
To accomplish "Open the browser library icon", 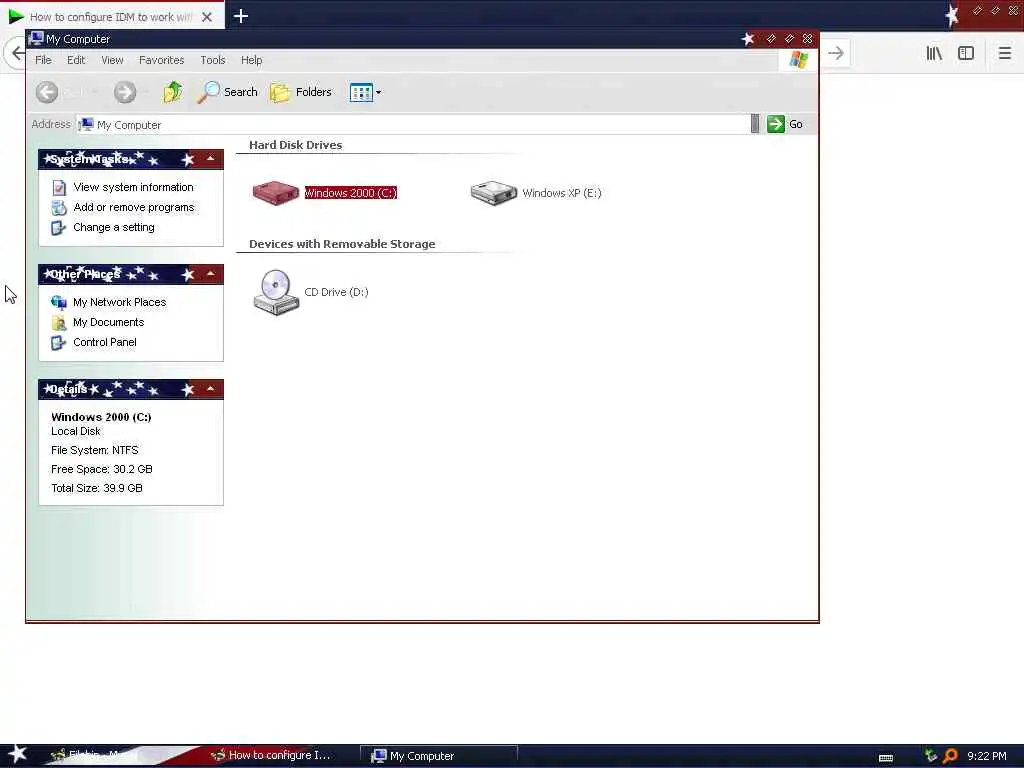I will (934, 54).
